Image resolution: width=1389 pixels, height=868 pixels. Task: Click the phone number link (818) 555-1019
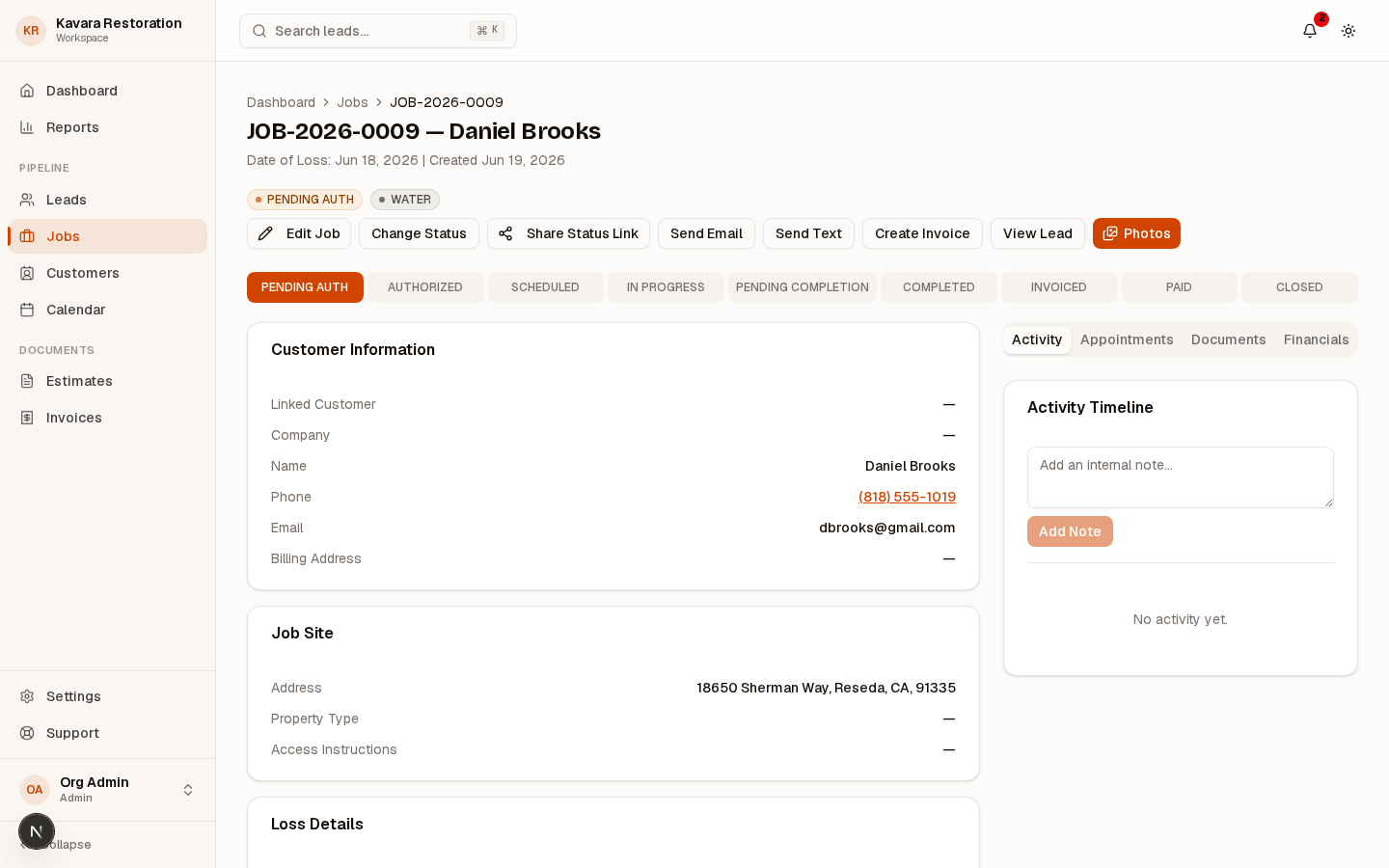tap(907, 497)
